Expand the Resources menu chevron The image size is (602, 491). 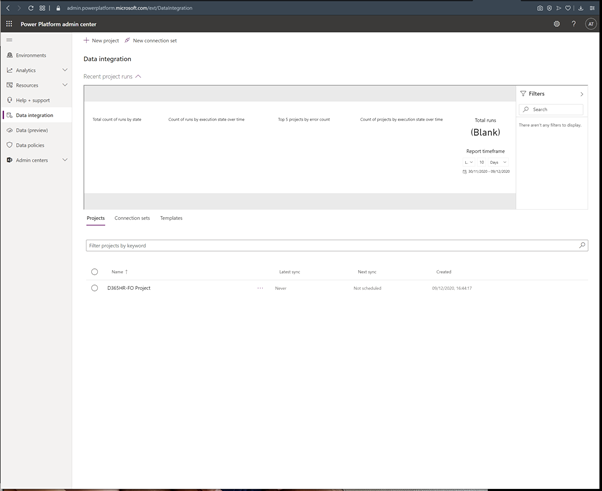(x=65, y=85)
